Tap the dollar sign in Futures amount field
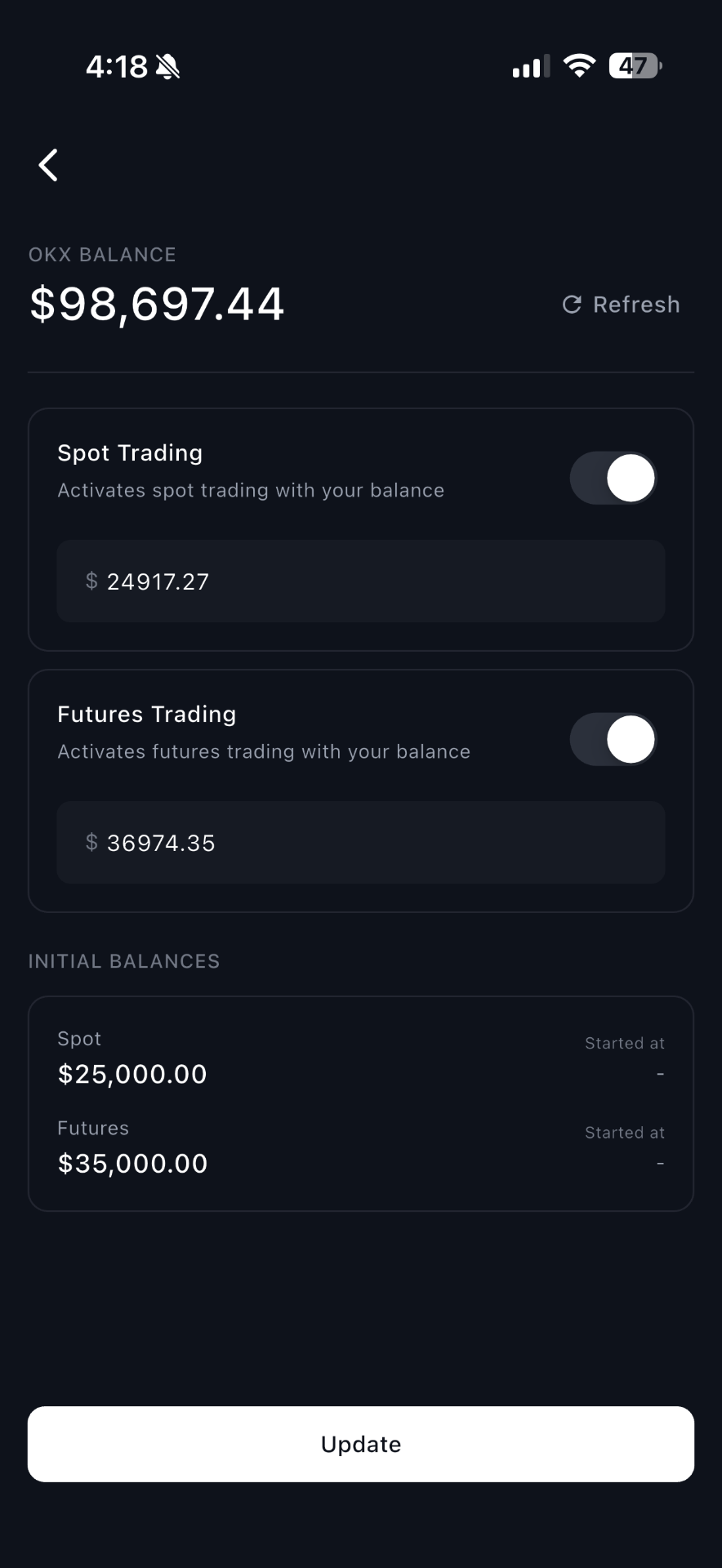This screenshot has height=1568, width=722. [91, 843]
